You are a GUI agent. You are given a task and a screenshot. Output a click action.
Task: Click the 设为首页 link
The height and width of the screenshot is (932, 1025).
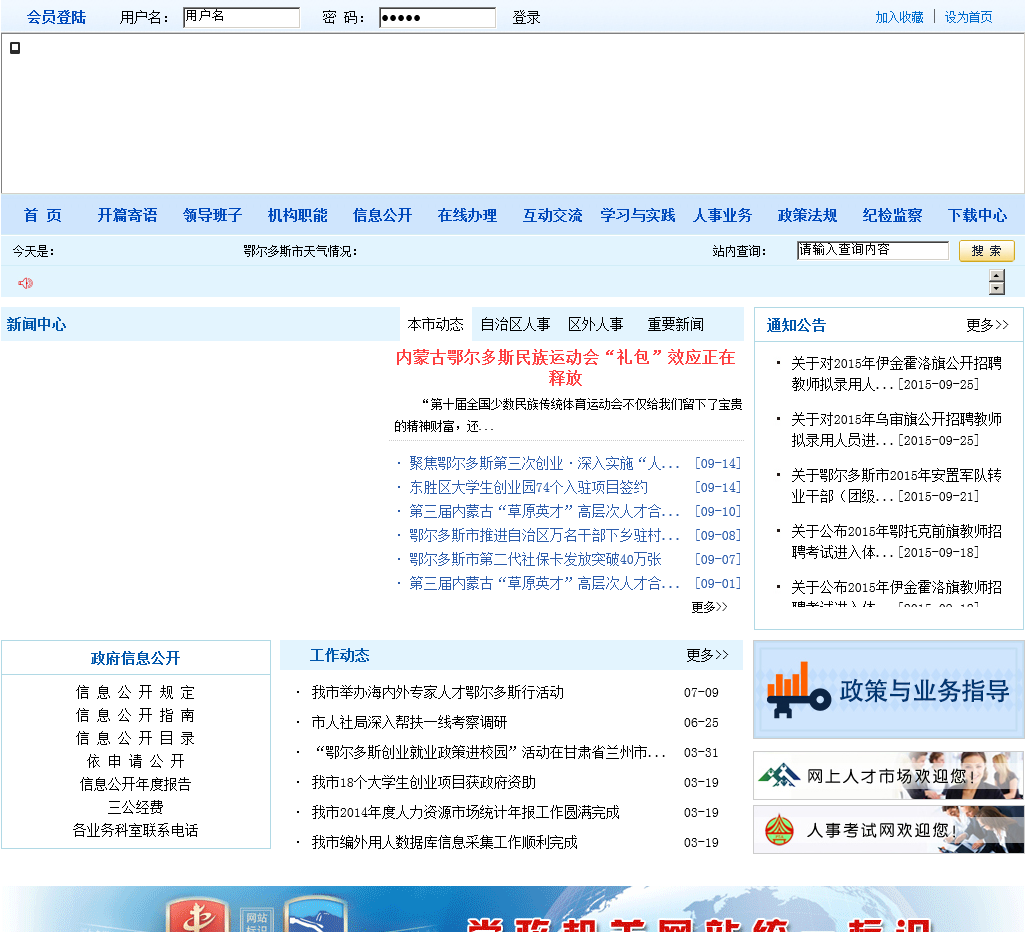(968, 18)
